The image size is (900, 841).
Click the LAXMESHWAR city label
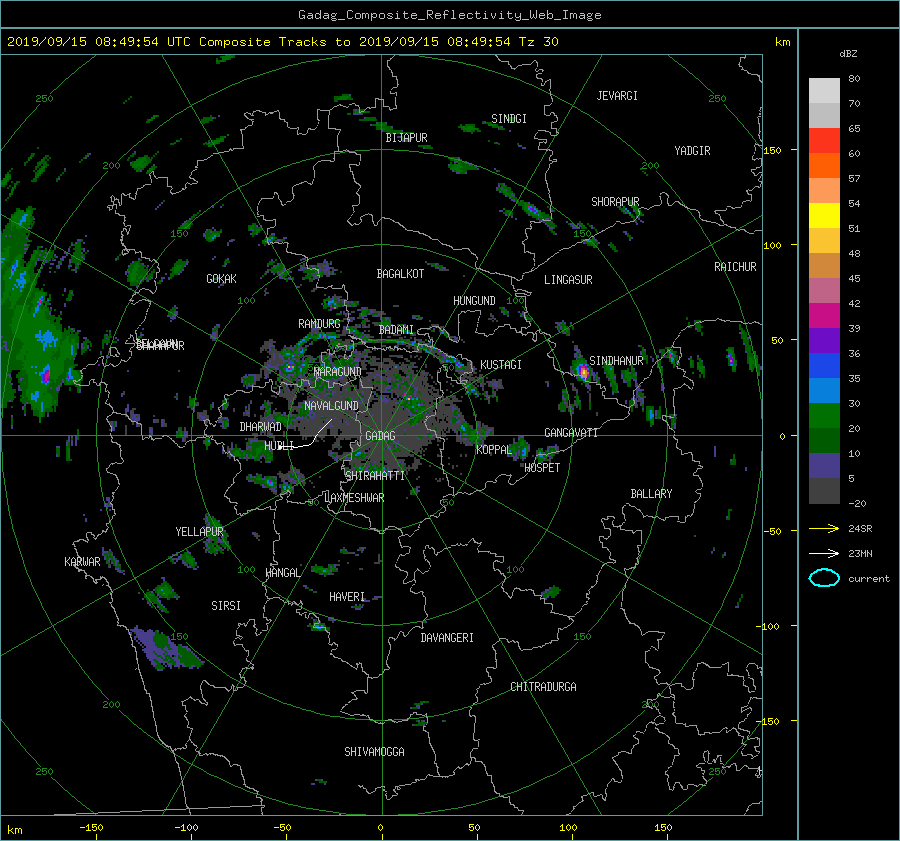tap(354, 498)
